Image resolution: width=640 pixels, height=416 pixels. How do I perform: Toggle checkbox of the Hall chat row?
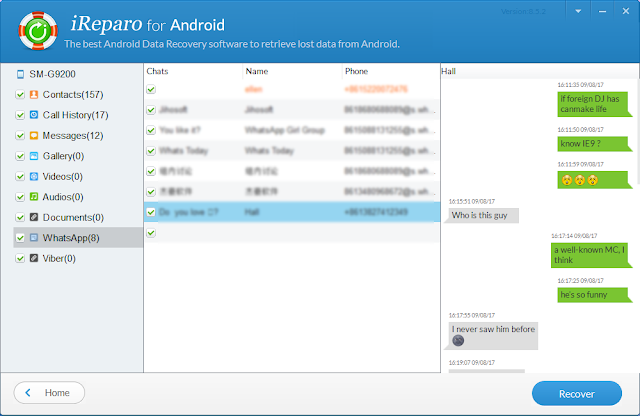point(151,212)
